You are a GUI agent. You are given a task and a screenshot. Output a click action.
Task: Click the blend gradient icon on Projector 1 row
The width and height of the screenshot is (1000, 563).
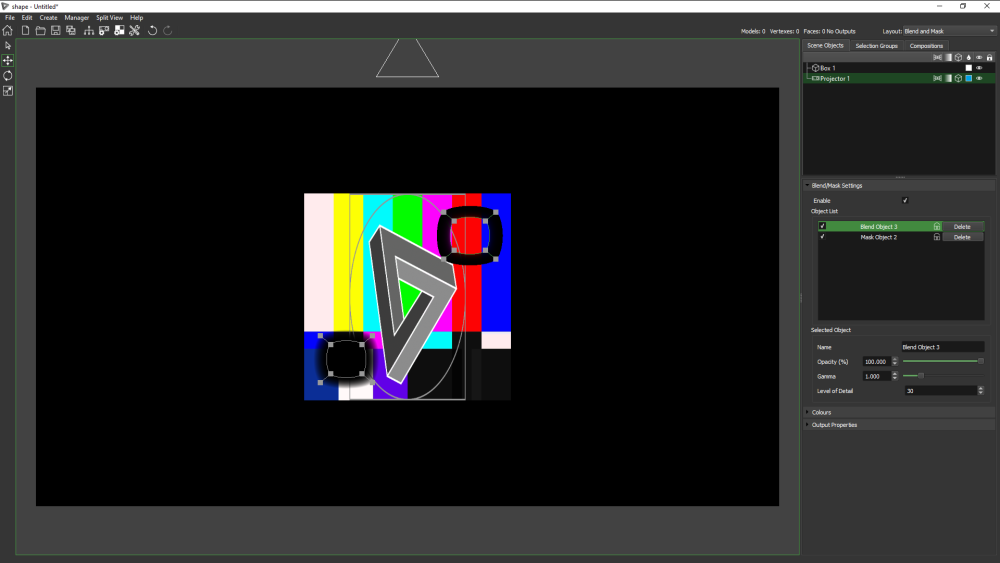(x=948, y=78)
